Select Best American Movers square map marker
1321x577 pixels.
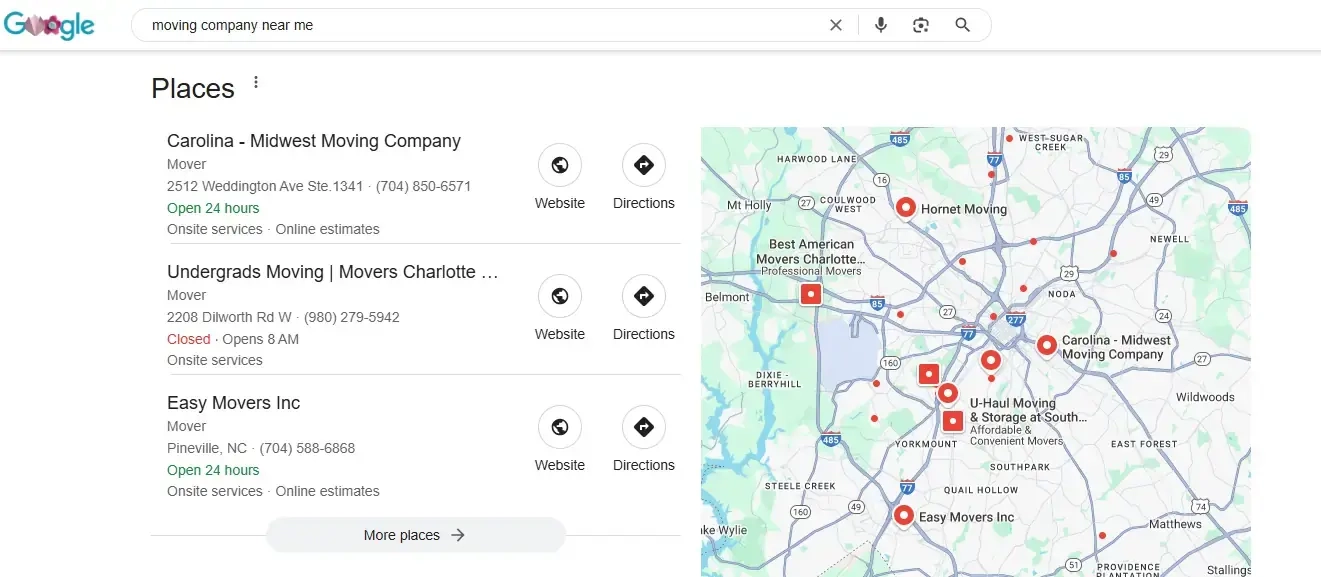[811, 294]
